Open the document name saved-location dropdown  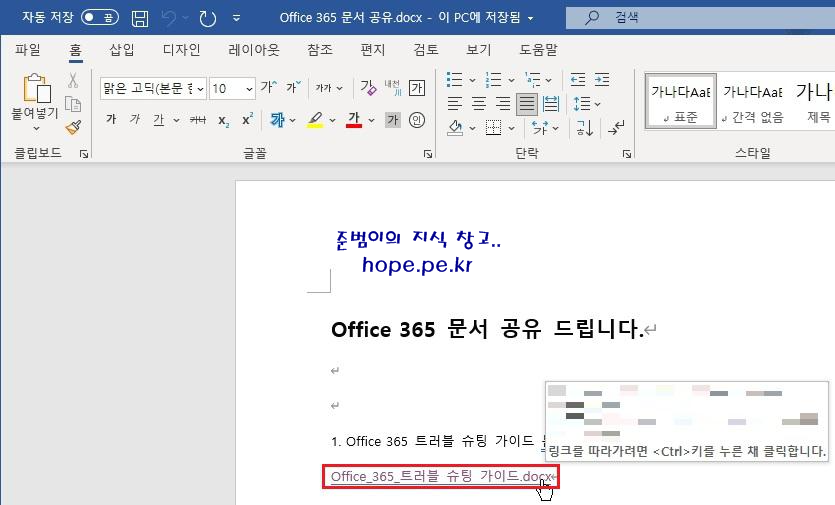pos(530,19)
